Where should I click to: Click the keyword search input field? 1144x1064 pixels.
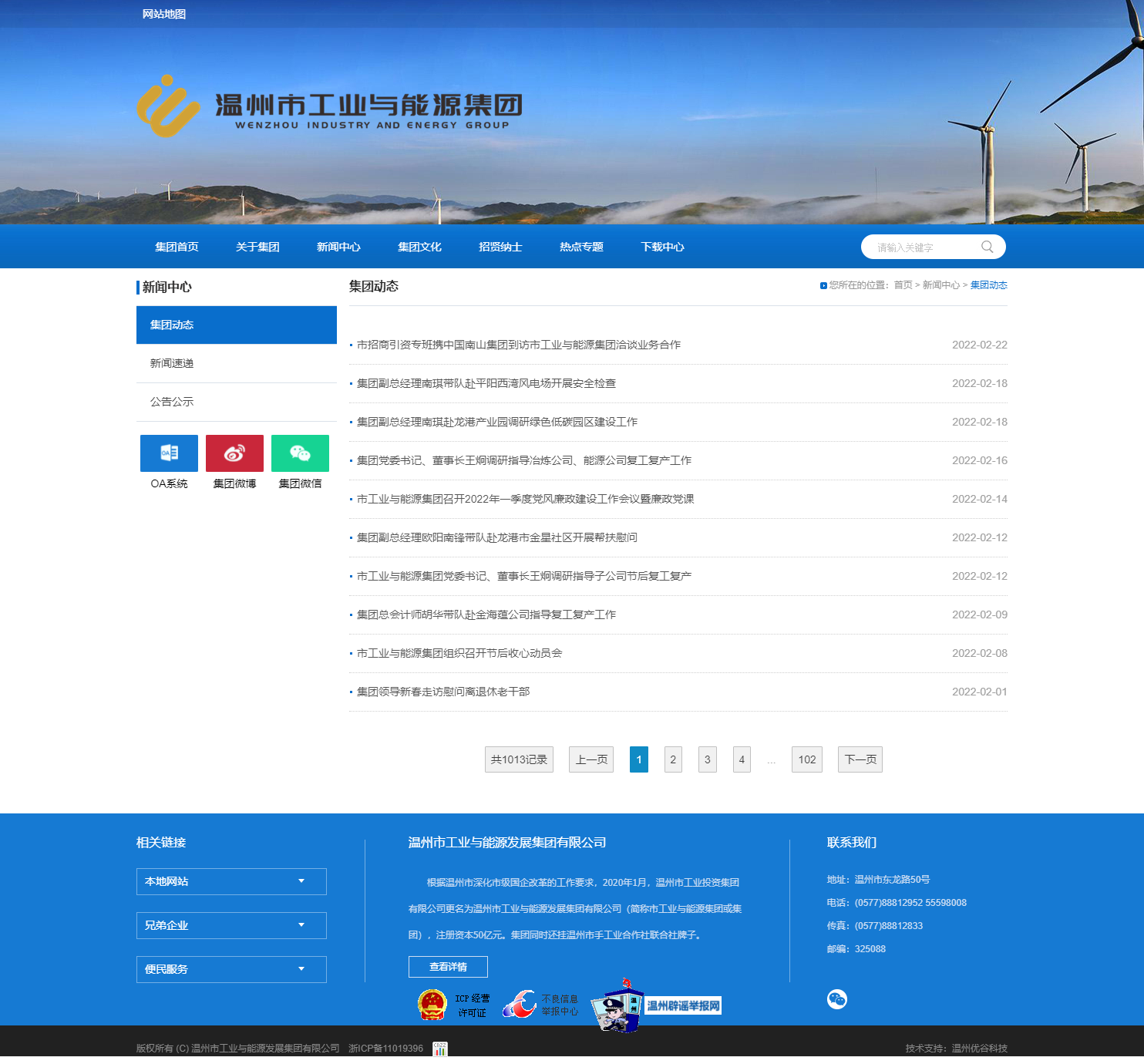pyautogui.click(x=921, y=247)
